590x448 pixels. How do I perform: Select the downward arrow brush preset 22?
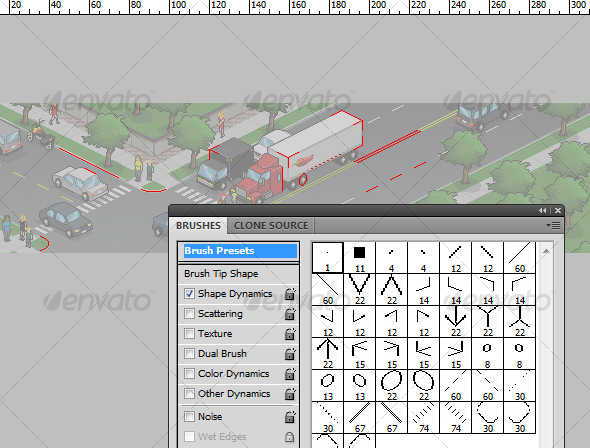click(456, 321)
